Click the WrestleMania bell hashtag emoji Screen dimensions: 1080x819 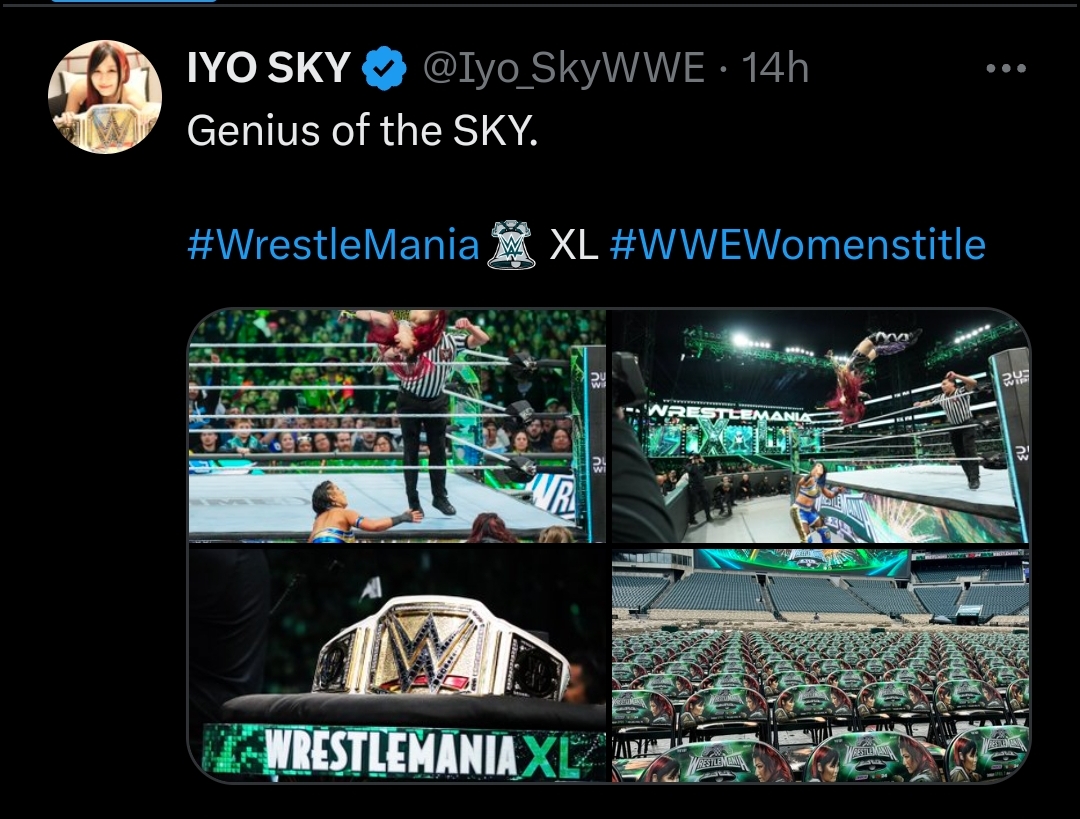click(x=514, y=245)
